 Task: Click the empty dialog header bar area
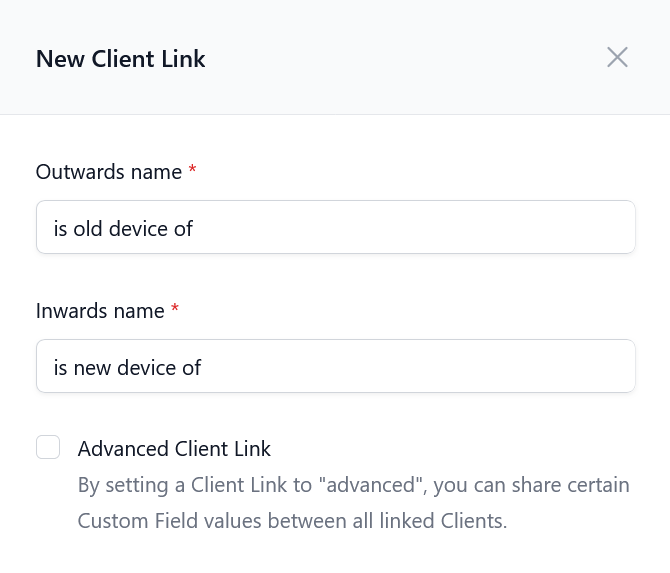(400, 57)
